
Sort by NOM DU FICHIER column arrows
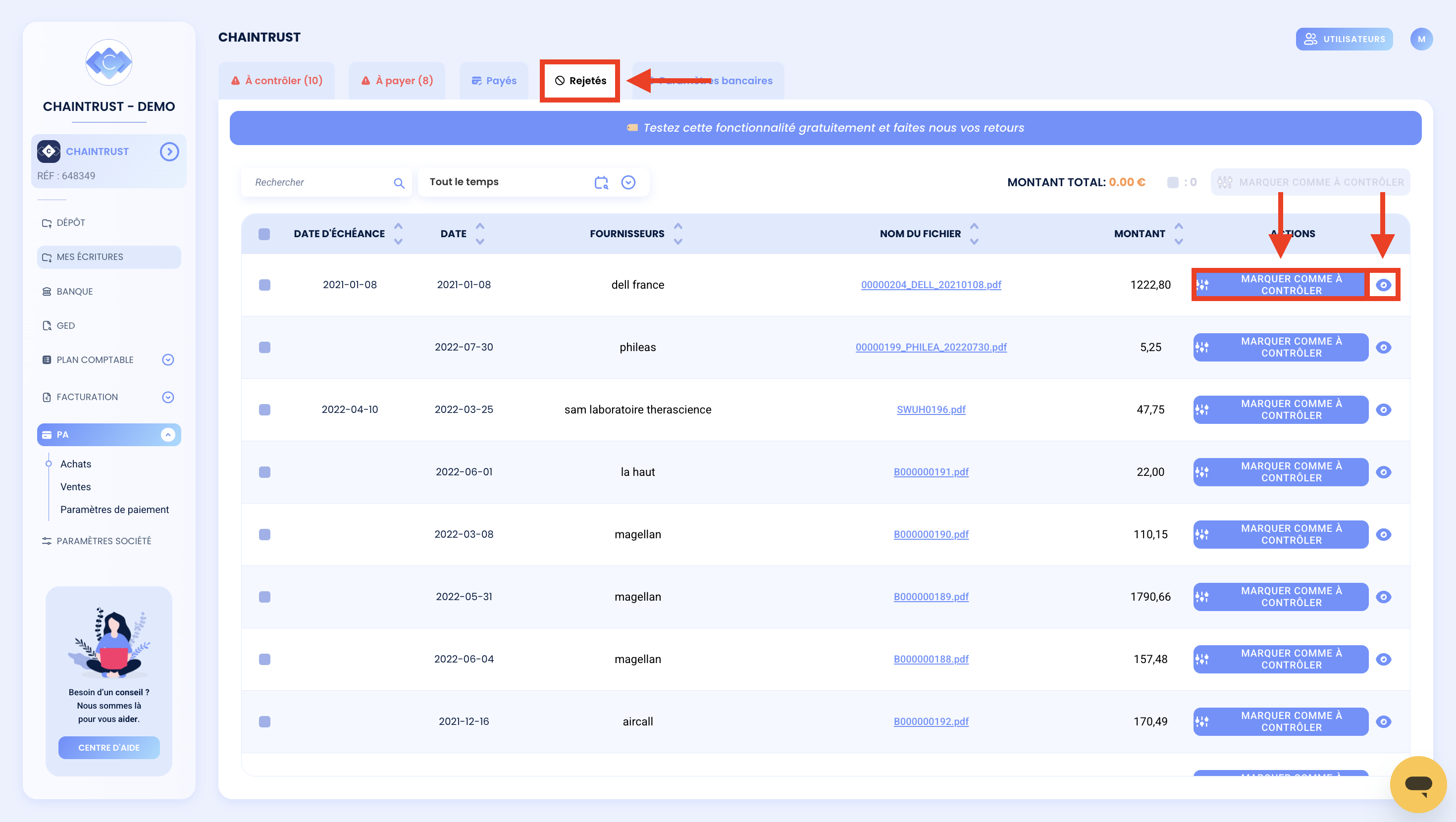click(974, 234)
